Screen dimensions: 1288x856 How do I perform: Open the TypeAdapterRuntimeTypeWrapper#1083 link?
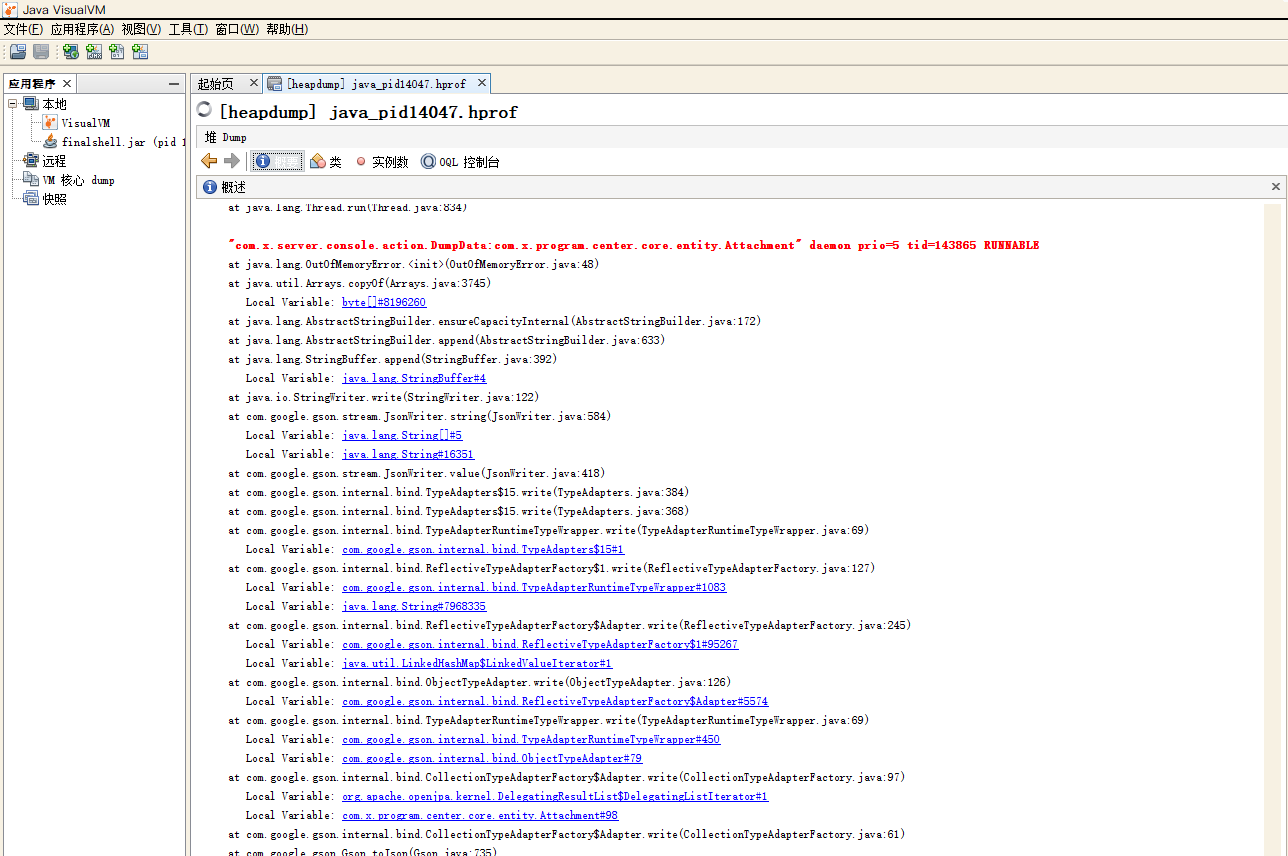click(534, 587)
